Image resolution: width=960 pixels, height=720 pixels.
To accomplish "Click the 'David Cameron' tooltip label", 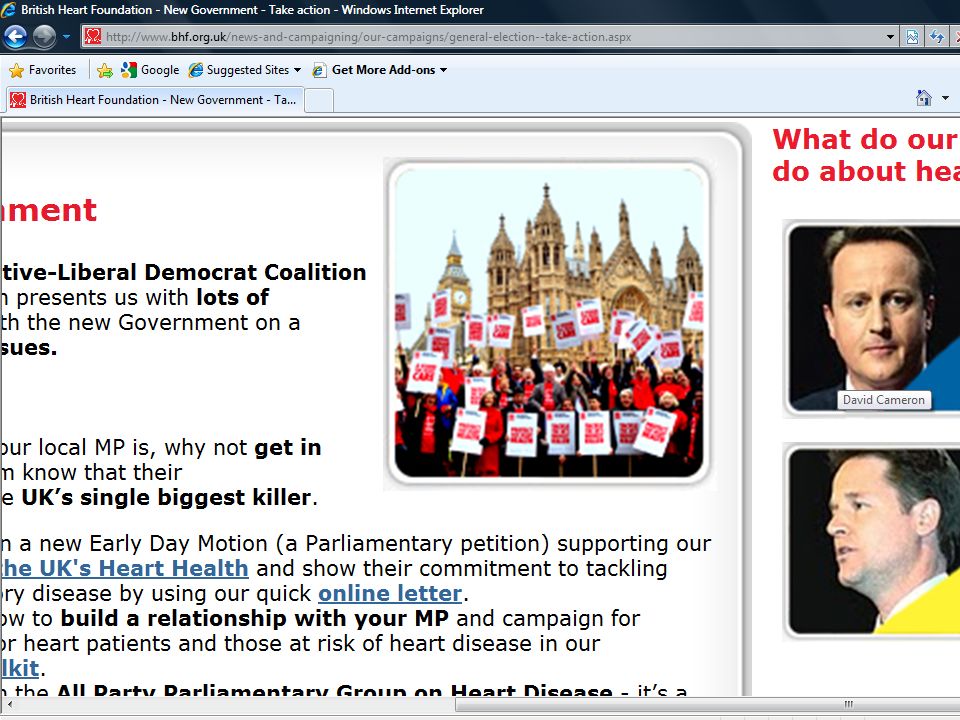I will 884,400.
